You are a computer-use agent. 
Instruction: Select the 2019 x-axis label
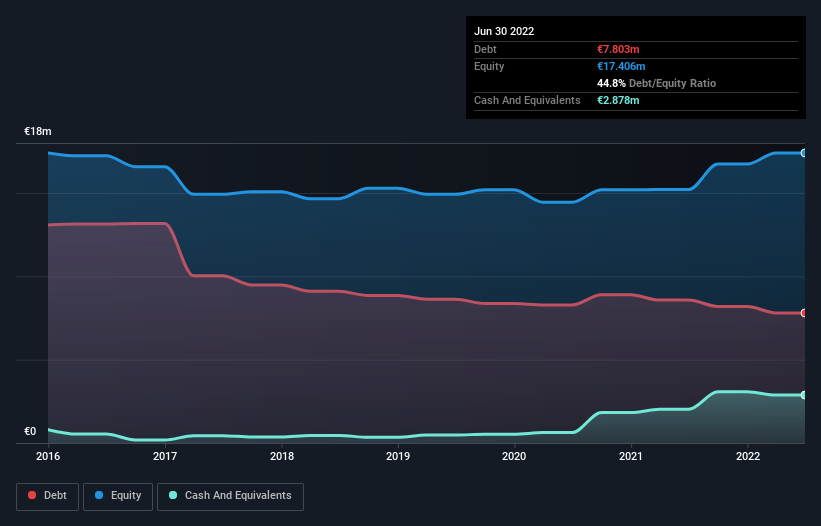398,456
